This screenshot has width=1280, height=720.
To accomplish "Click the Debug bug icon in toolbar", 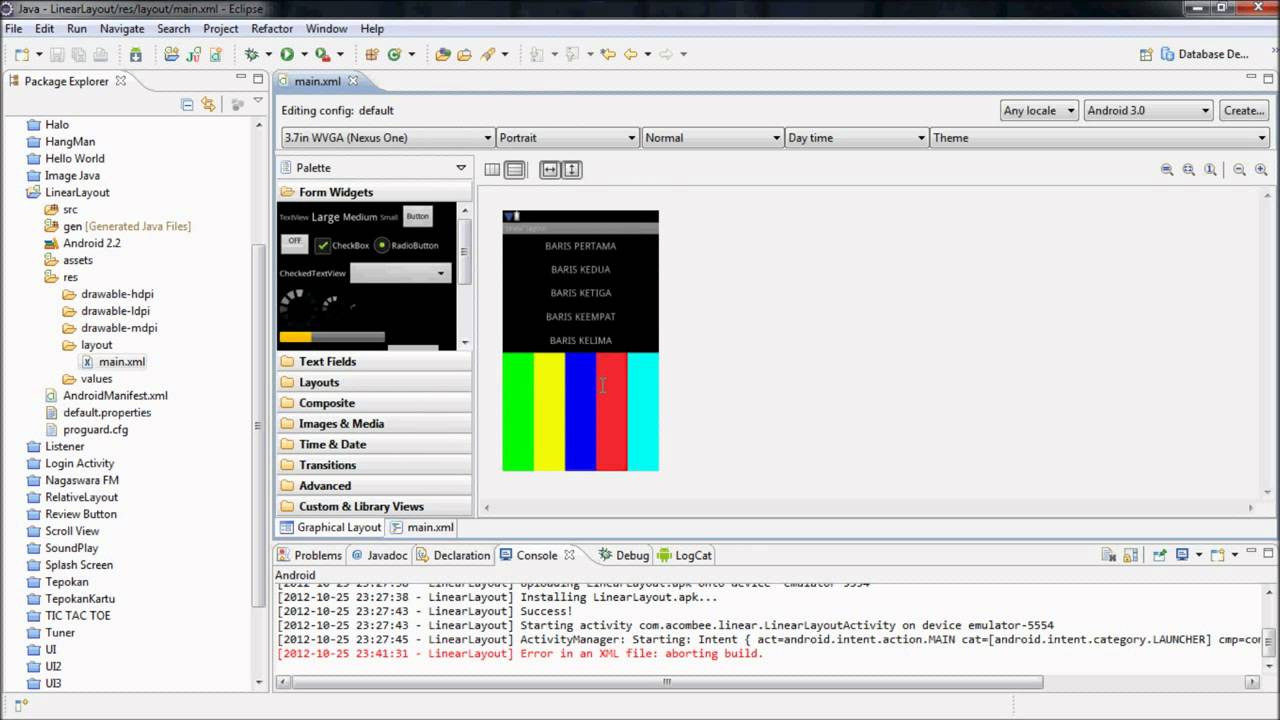I will pyautogui.click(x=252, y=54).
